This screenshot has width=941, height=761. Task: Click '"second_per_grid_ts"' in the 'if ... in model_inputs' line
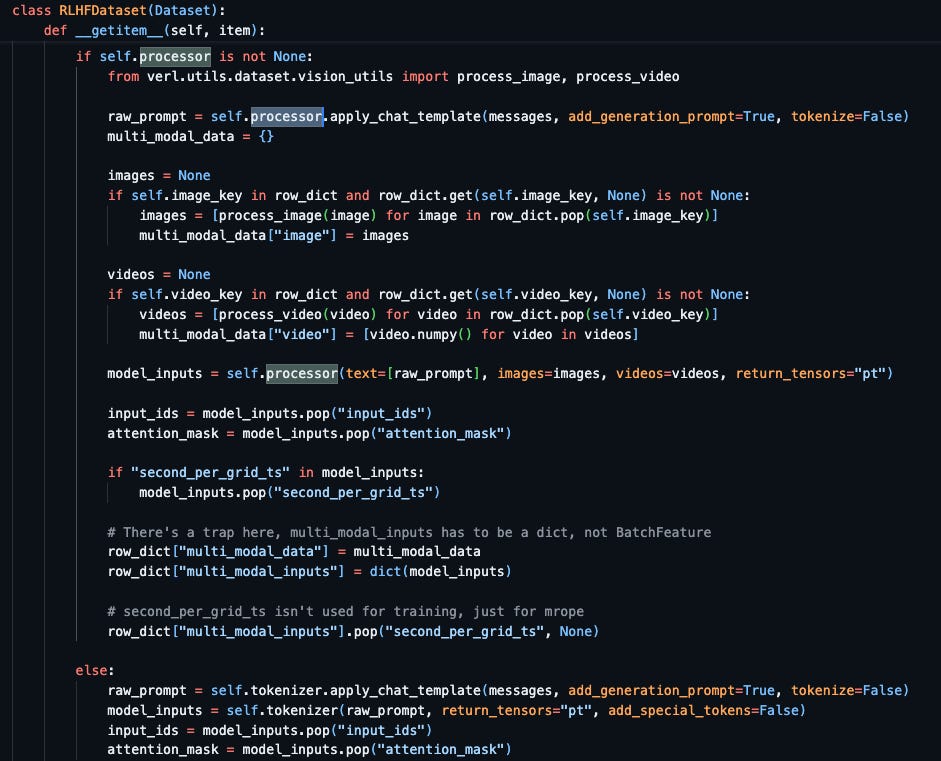pos(211,472)
